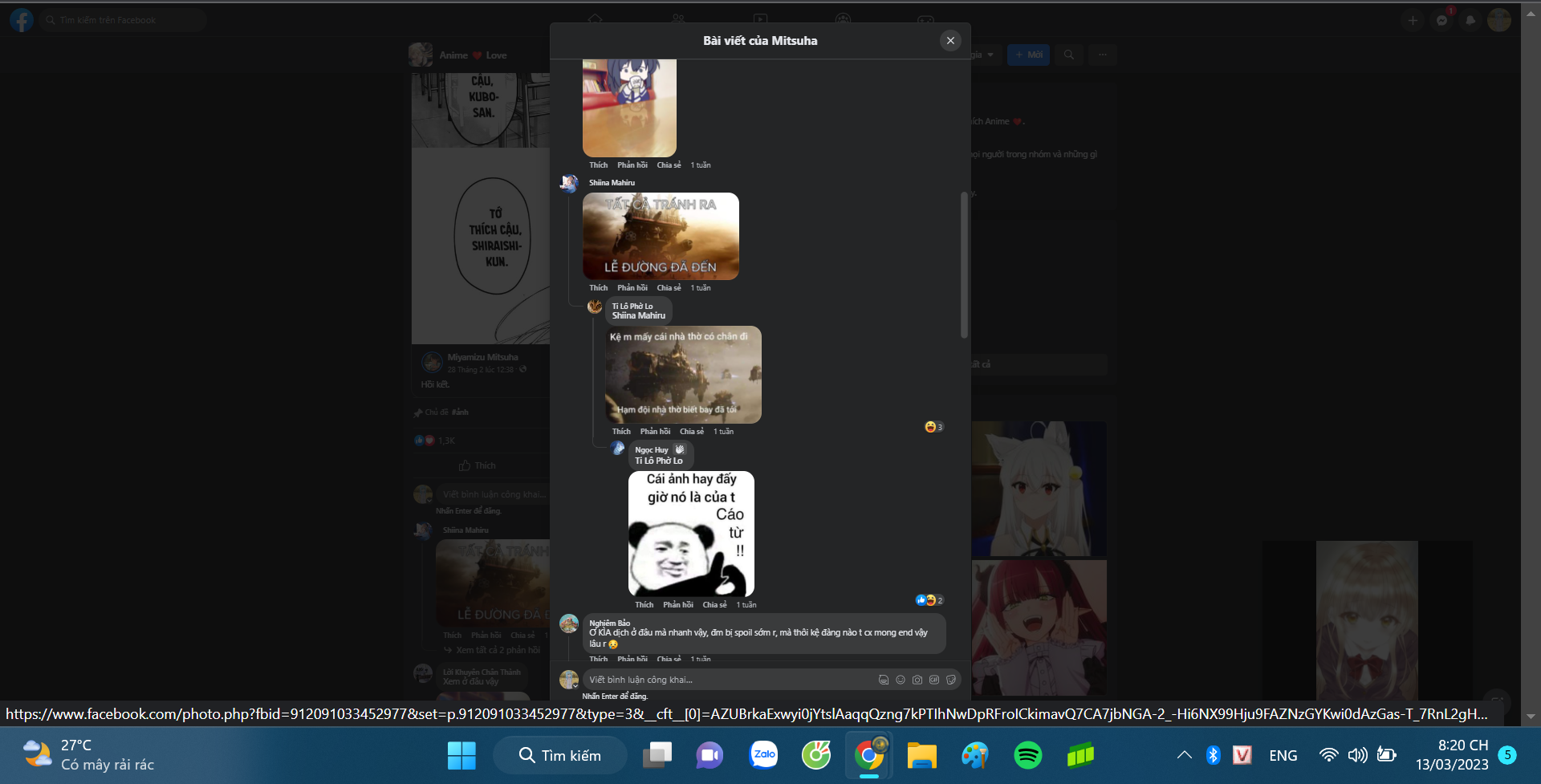Open the Wi-Fi network tray icon
The image size is (1541, 784).
coord(1329,755)
